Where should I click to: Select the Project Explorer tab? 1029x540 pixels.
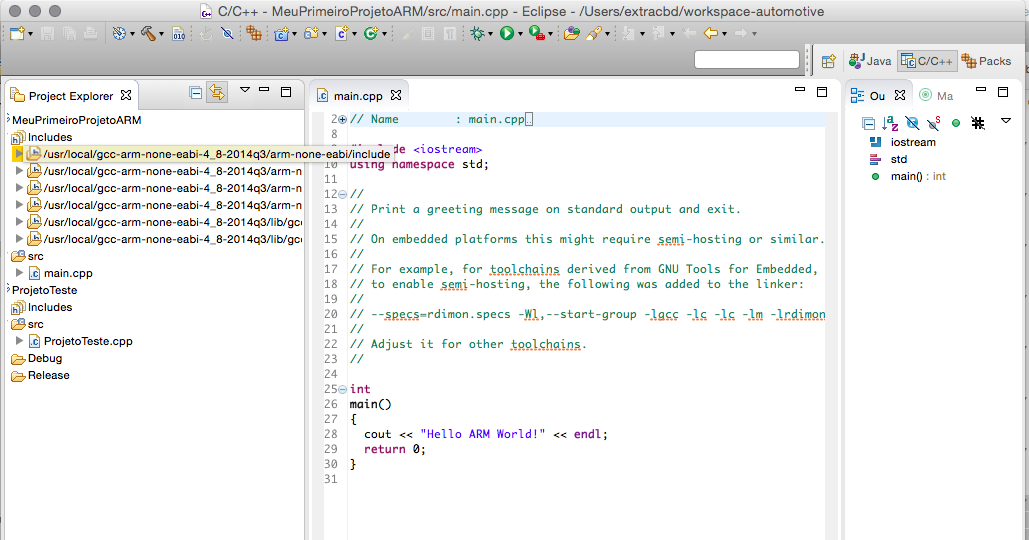click(x=71, y=96)
